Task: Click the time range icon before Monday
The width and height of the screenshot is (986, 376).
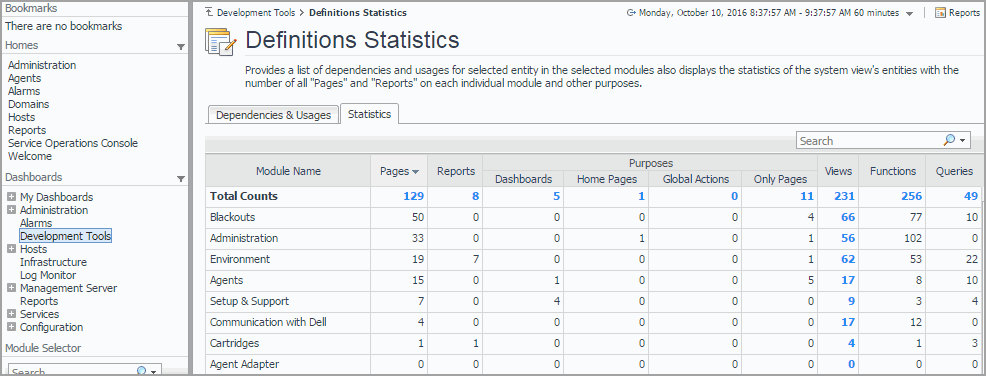Action: 631,13
